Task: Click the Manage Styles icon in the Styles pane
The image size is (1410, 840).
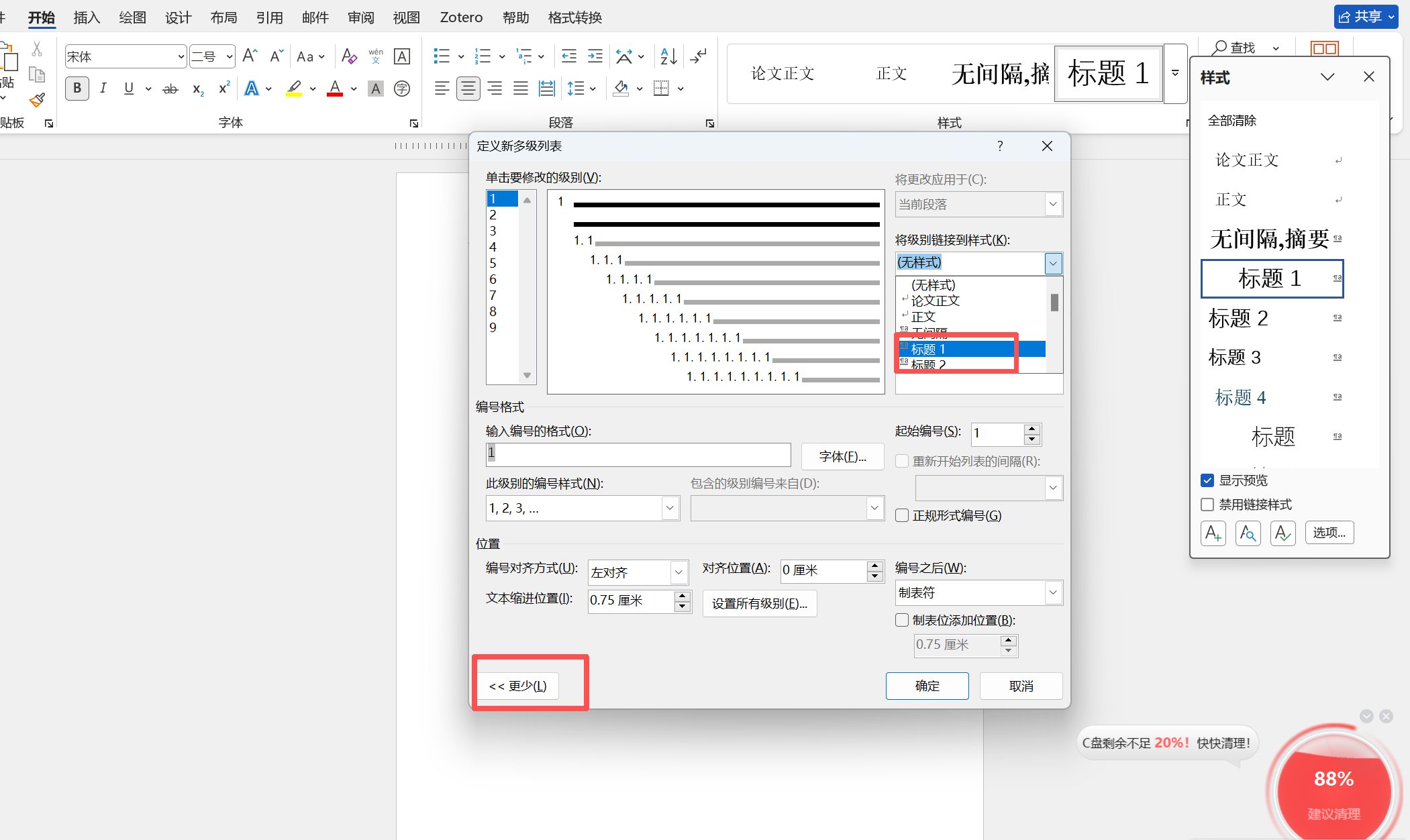Action: coord(1282,533)
